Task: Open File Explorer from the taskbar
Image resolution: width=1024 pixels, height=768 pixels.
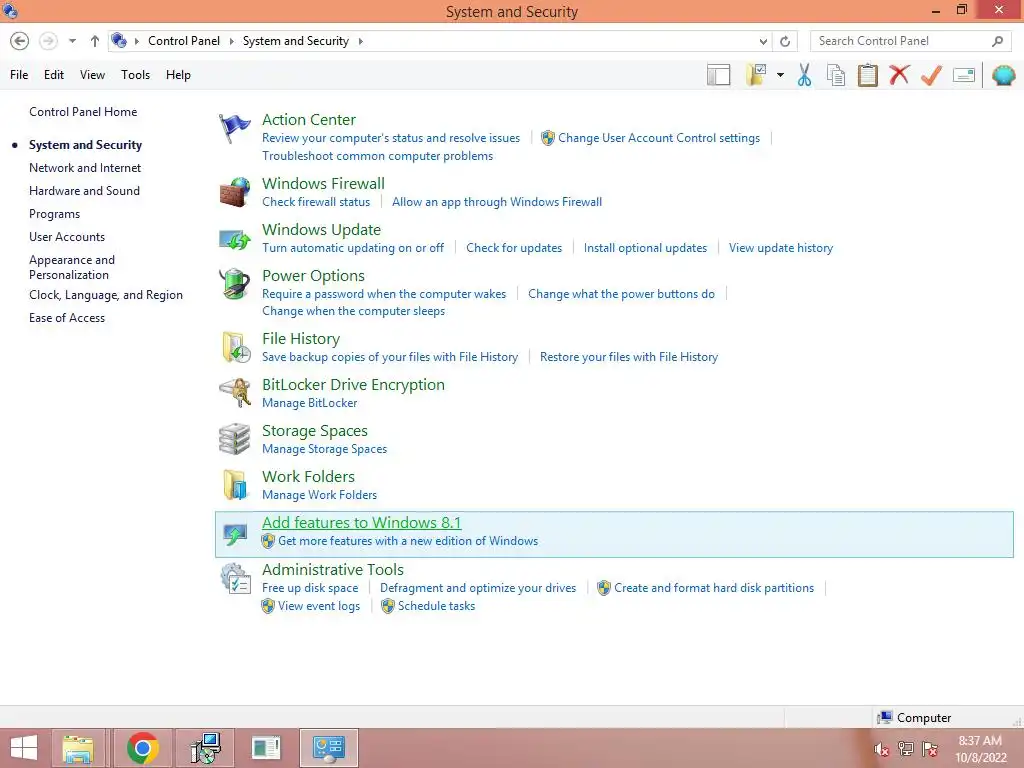Action: tap(78, 748)
